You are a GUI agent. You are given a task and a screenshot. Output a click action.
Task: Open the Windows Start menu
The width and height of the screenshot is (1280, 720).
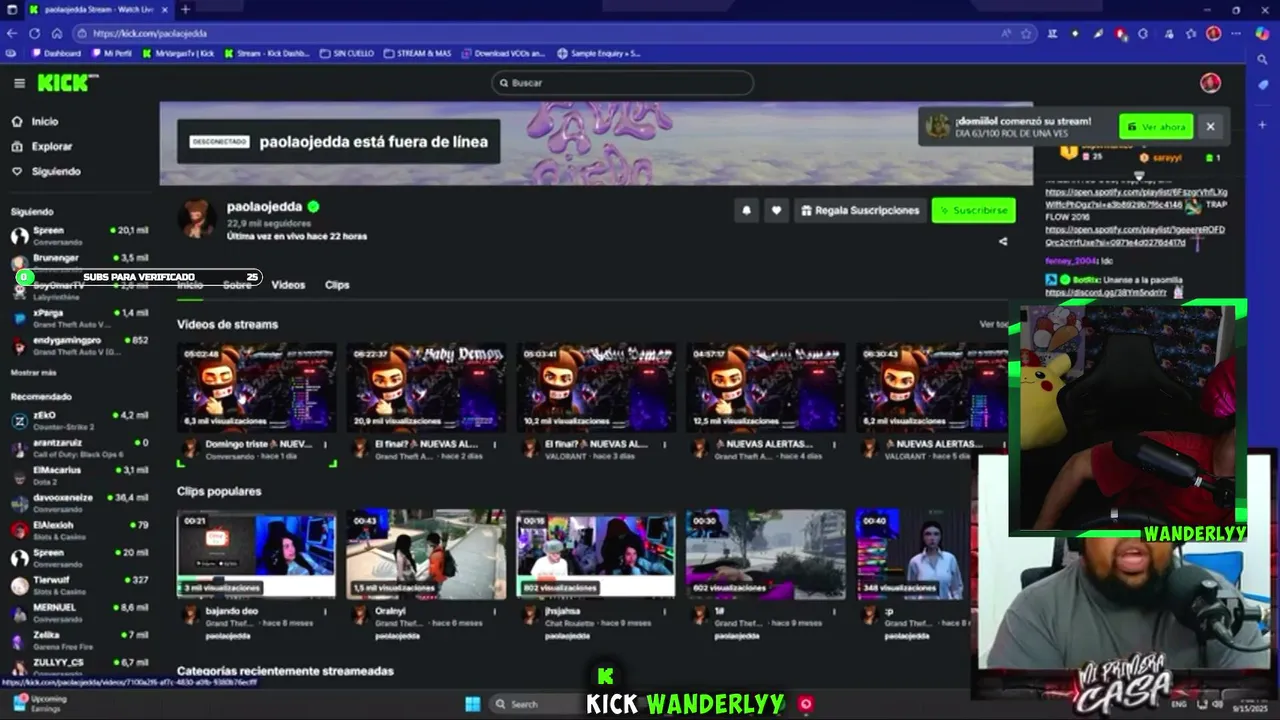click(472, 704)
